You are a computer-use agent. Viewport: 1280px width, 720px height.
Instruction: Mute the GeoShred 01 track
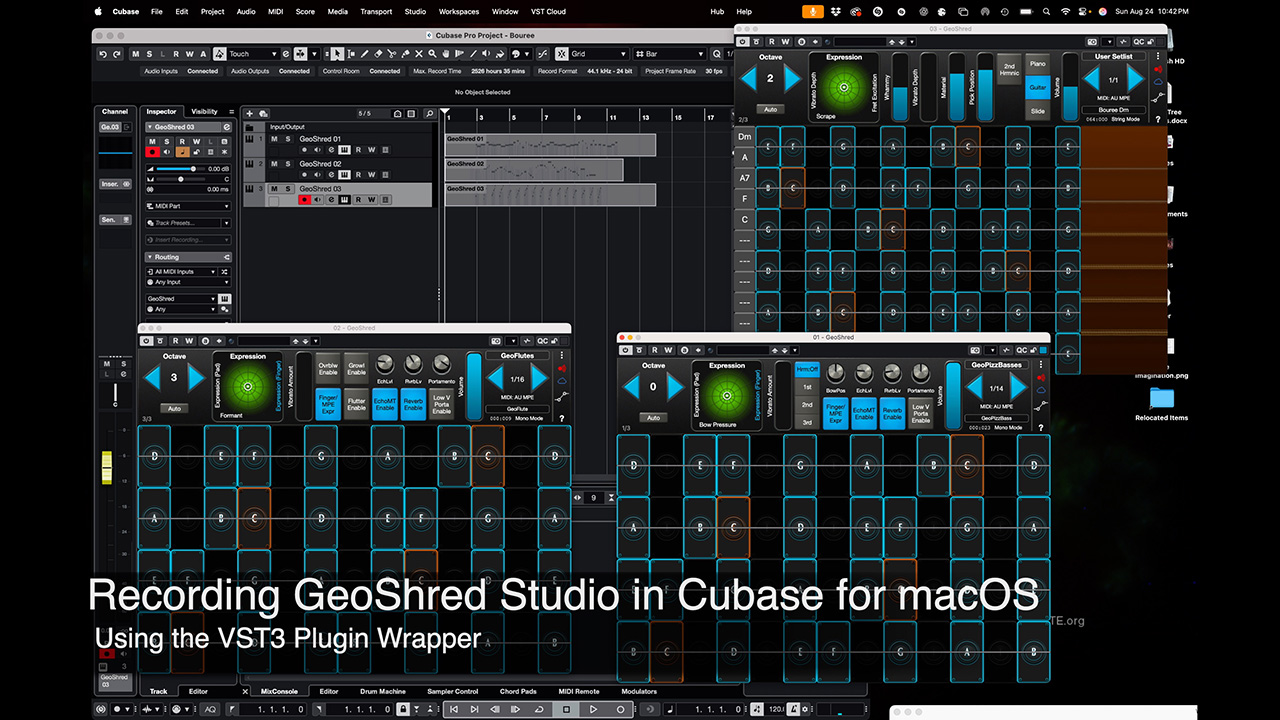(274, 139)
